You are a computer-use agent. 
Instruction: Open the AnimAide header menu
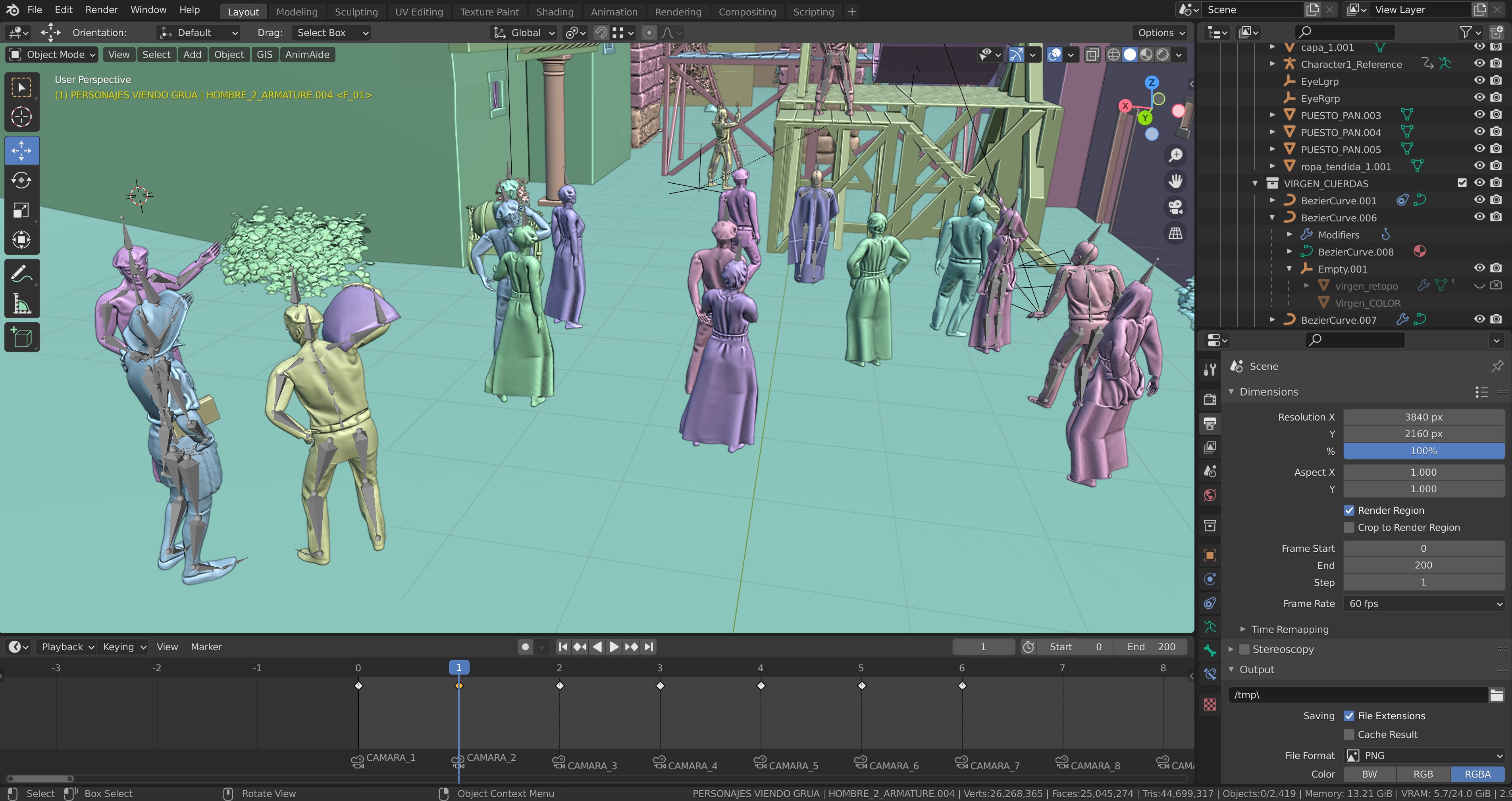coord(307,55)
